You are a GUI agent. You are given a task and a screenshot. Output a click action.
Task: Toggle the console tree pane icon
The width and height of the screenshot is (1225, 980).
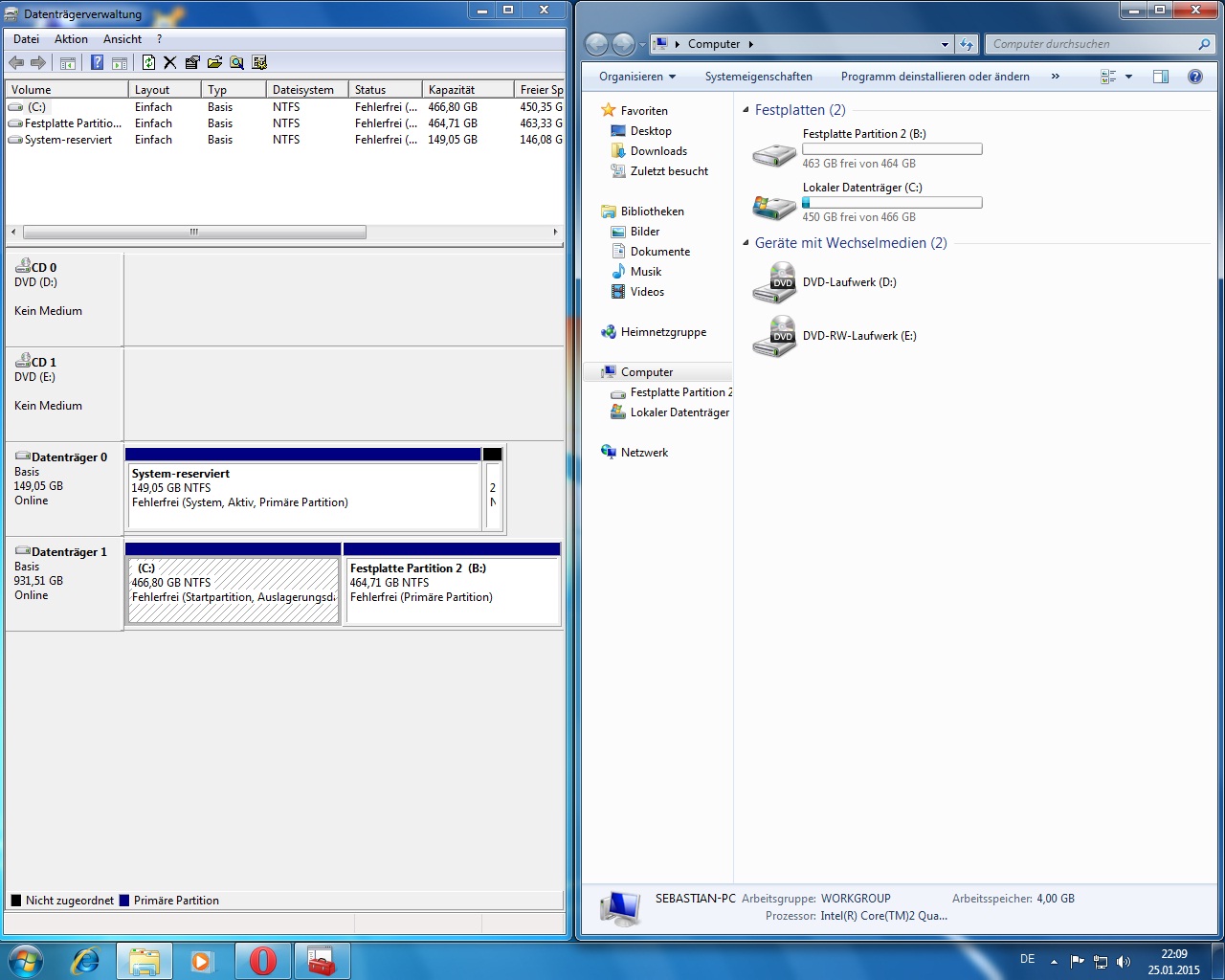[68, 63]
